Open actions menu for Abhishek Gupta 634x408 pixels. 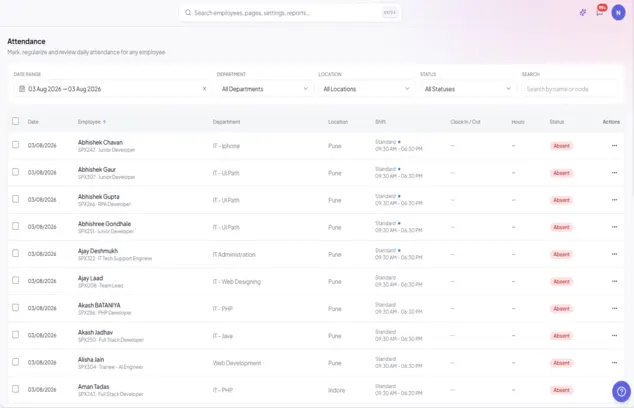[614, 200]
